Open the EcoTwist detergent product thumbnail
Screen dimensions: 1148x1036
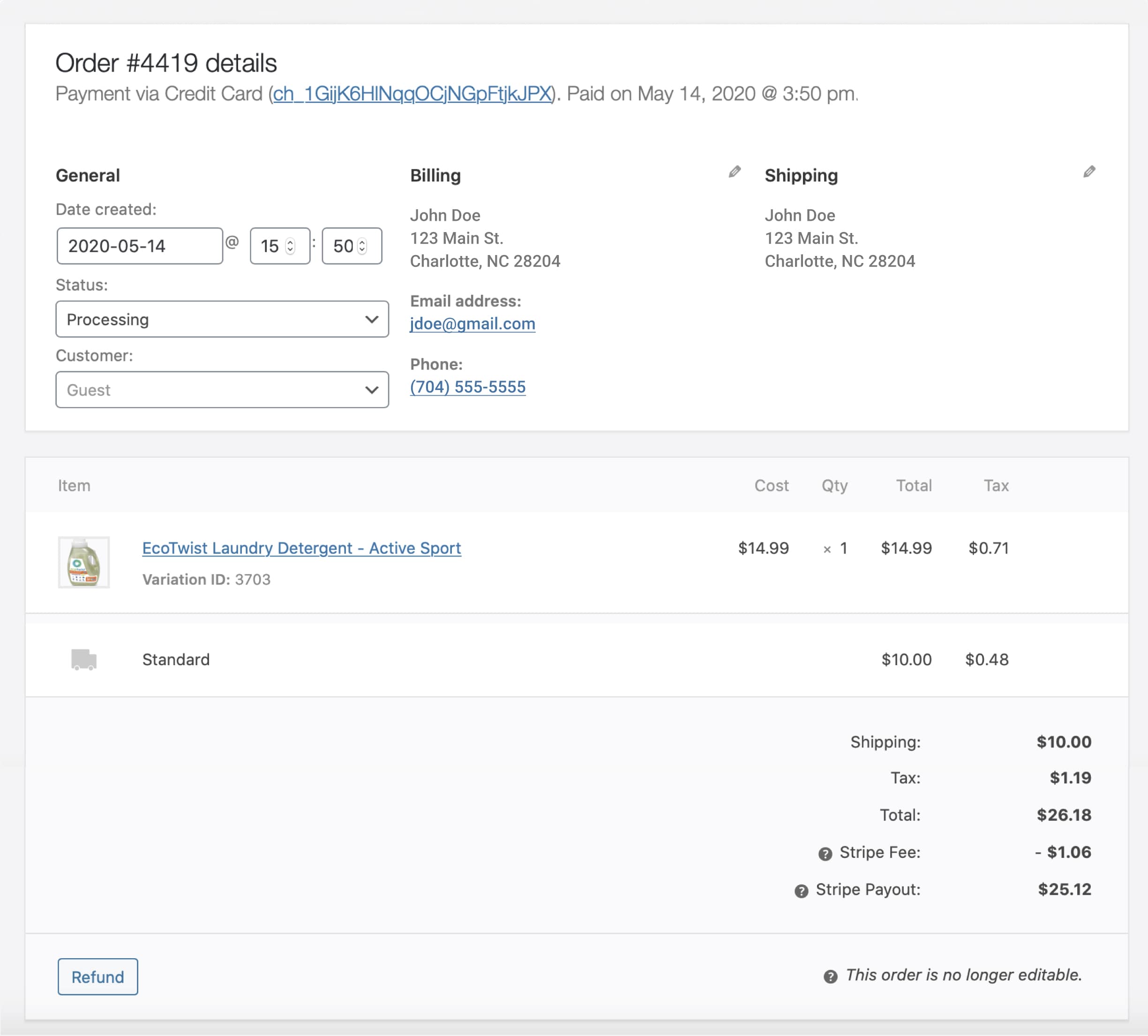[x=83, y=563]
